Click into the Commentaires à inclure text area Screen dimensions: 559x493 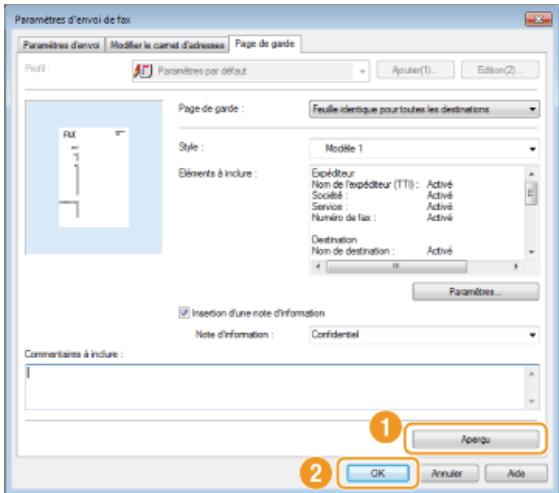(x=275, y=387)
